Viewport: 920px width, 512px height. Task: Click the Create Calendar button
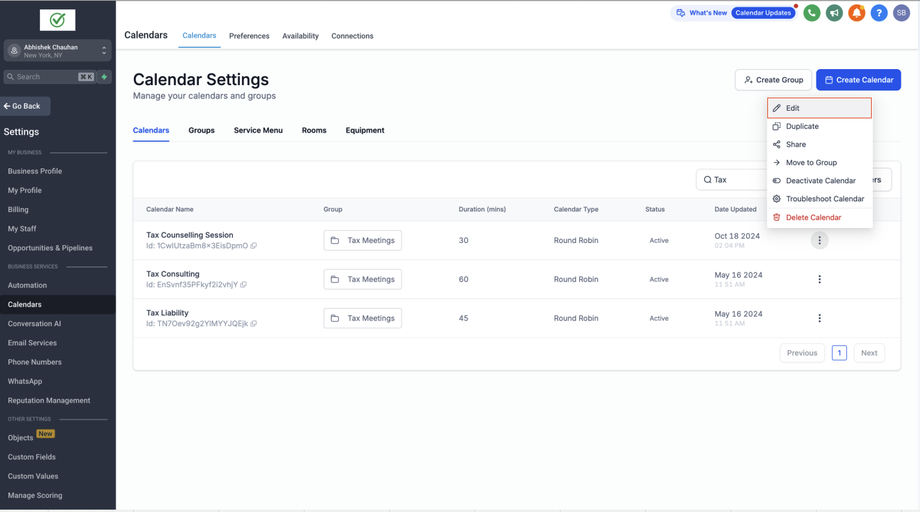pyautogui.click(x=858, y=80)
